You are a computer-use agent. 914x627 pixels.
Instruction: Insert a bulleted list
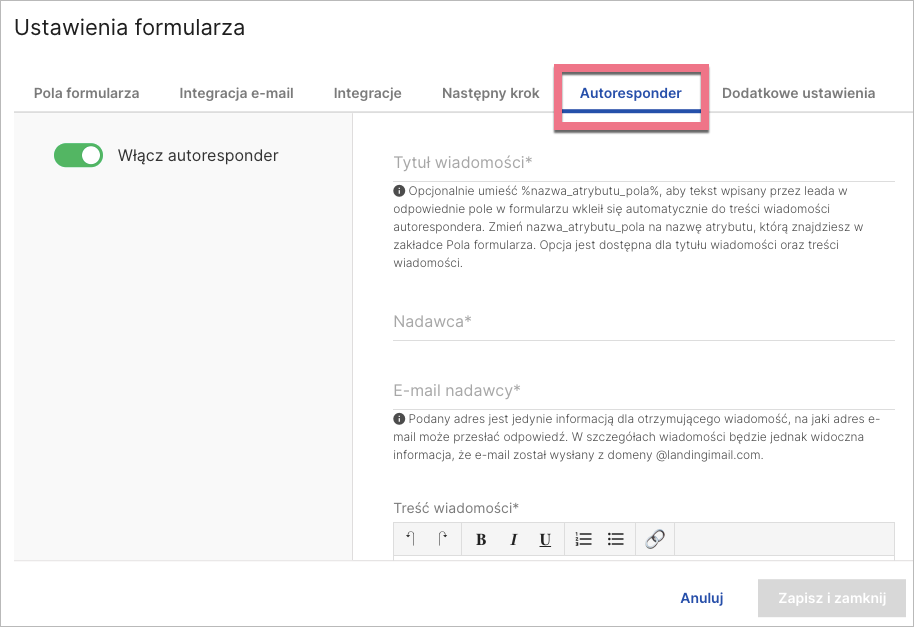click(616, 539)
